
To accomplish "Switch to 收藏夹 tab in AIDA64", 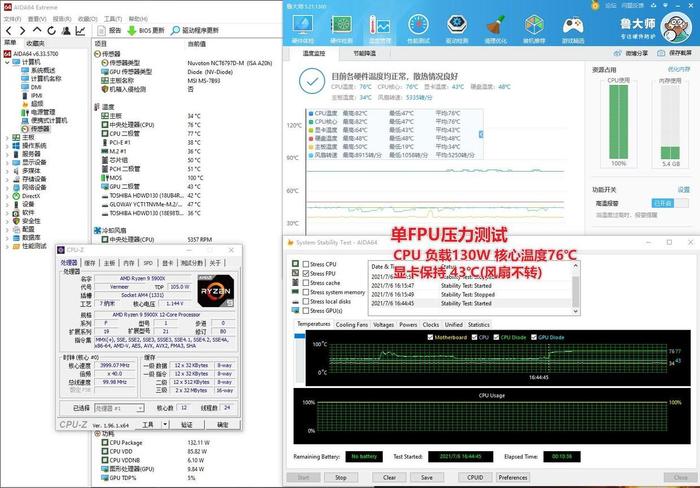I will [36, 43].
